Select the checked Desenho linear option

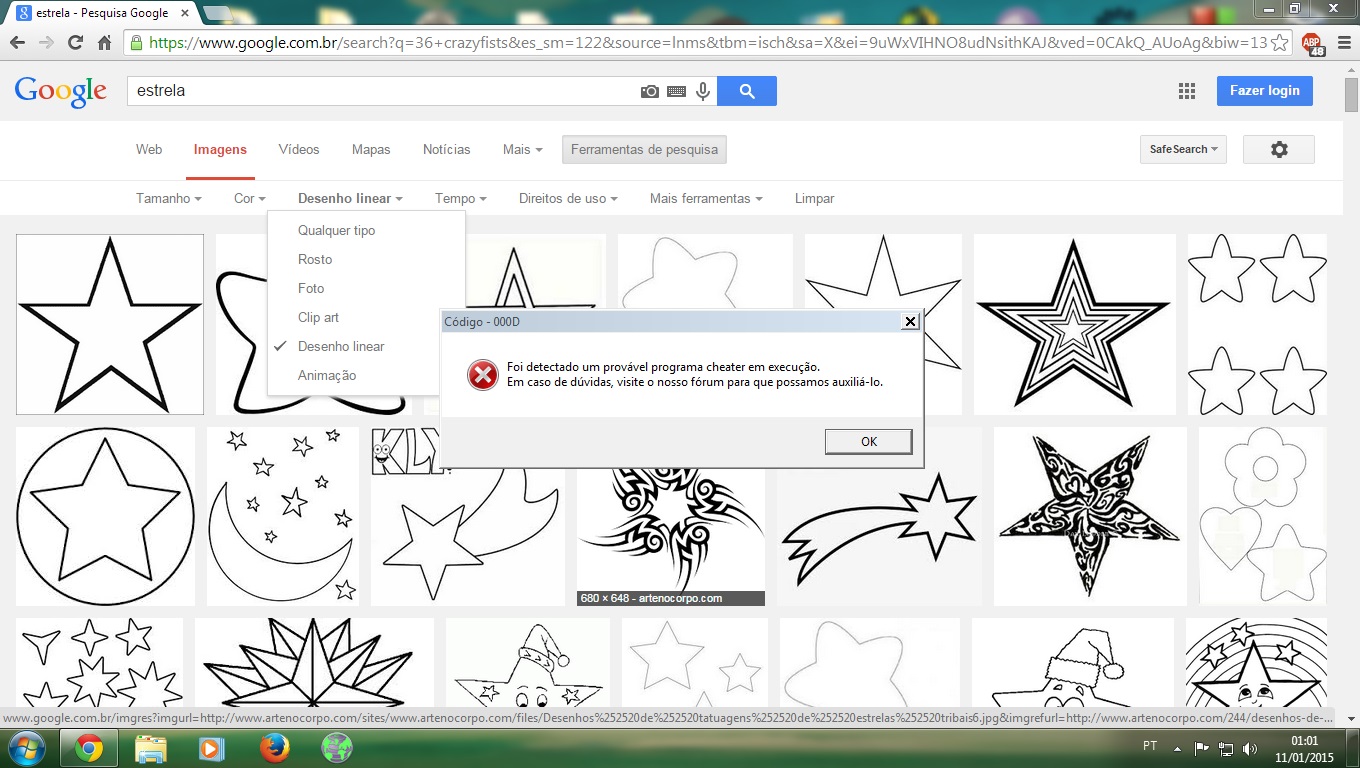[341, 346]
